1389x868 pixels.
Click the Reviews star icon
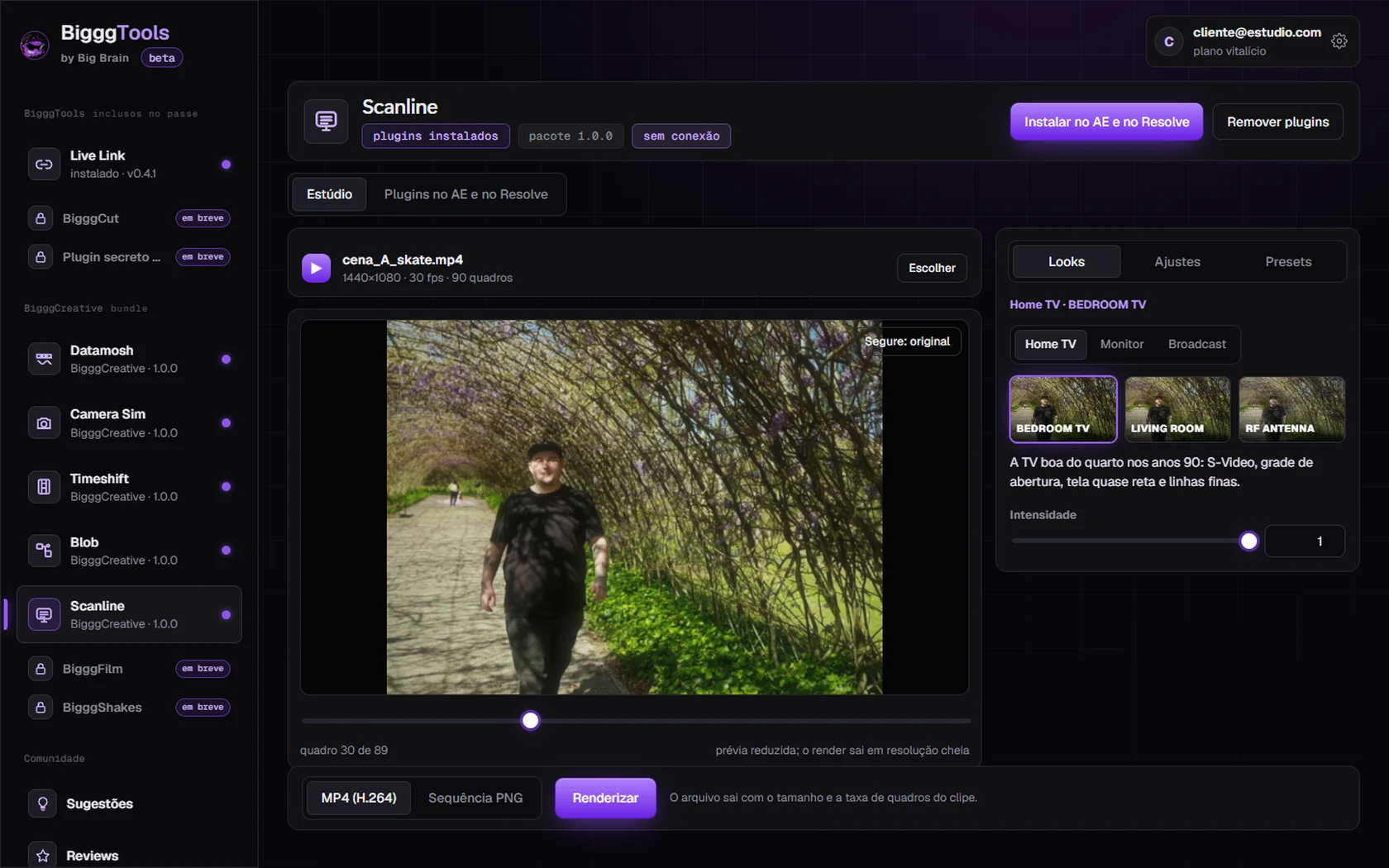[x=43, y=856]
